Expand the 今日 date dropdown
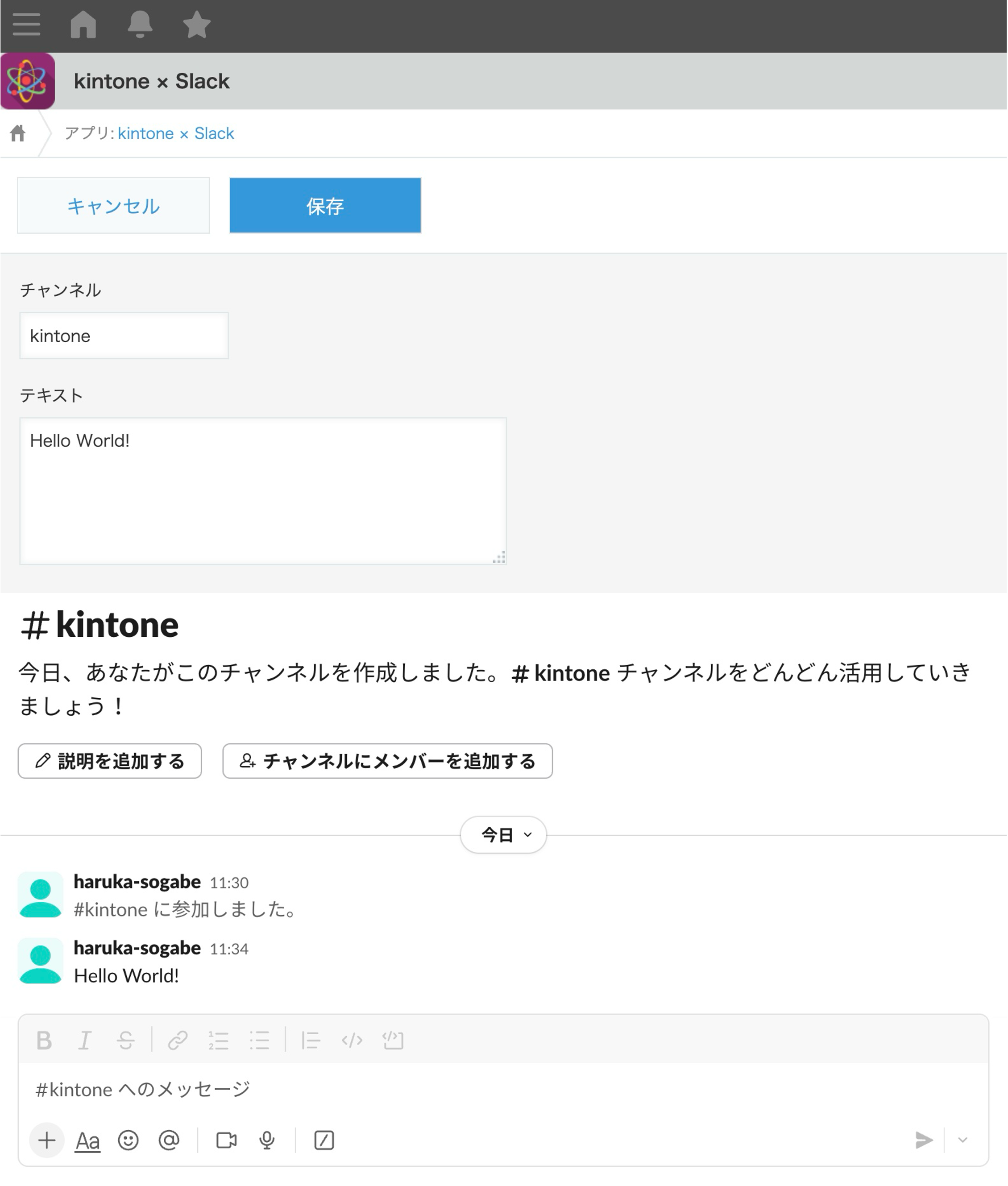The width and height of the screenshot is (1008, 1186). pos(503,835)
